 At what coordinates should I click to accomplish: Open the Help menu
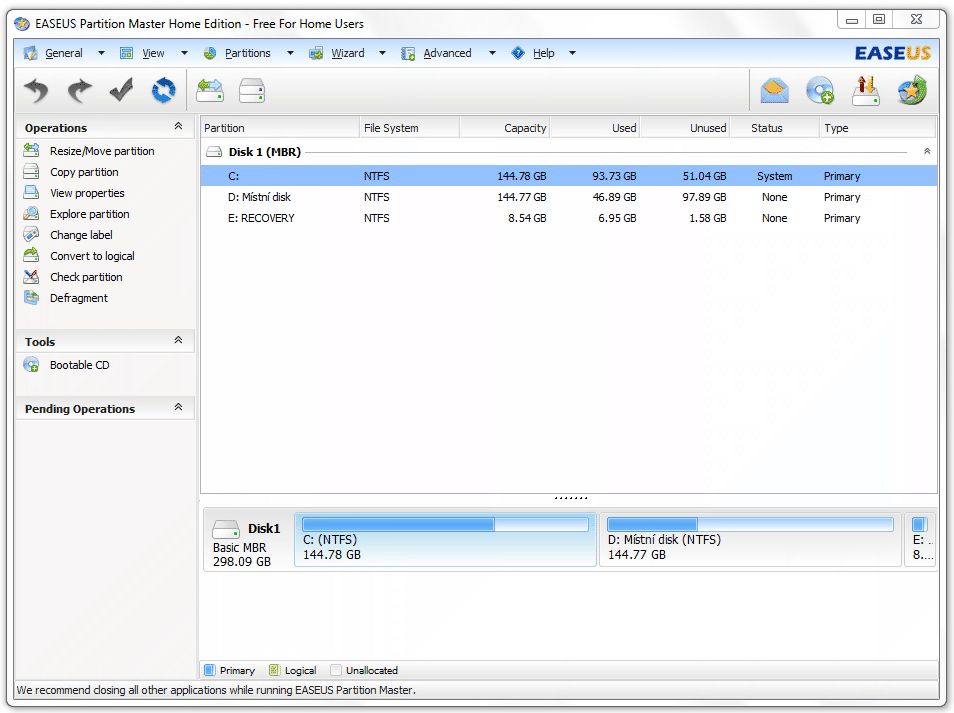[543, 53]
